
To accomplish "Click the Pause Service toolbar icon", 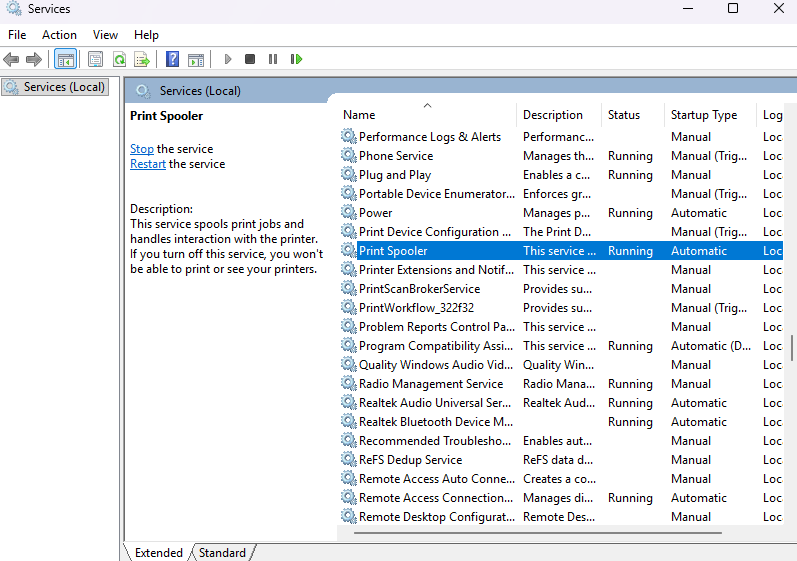I will [272, 60].
